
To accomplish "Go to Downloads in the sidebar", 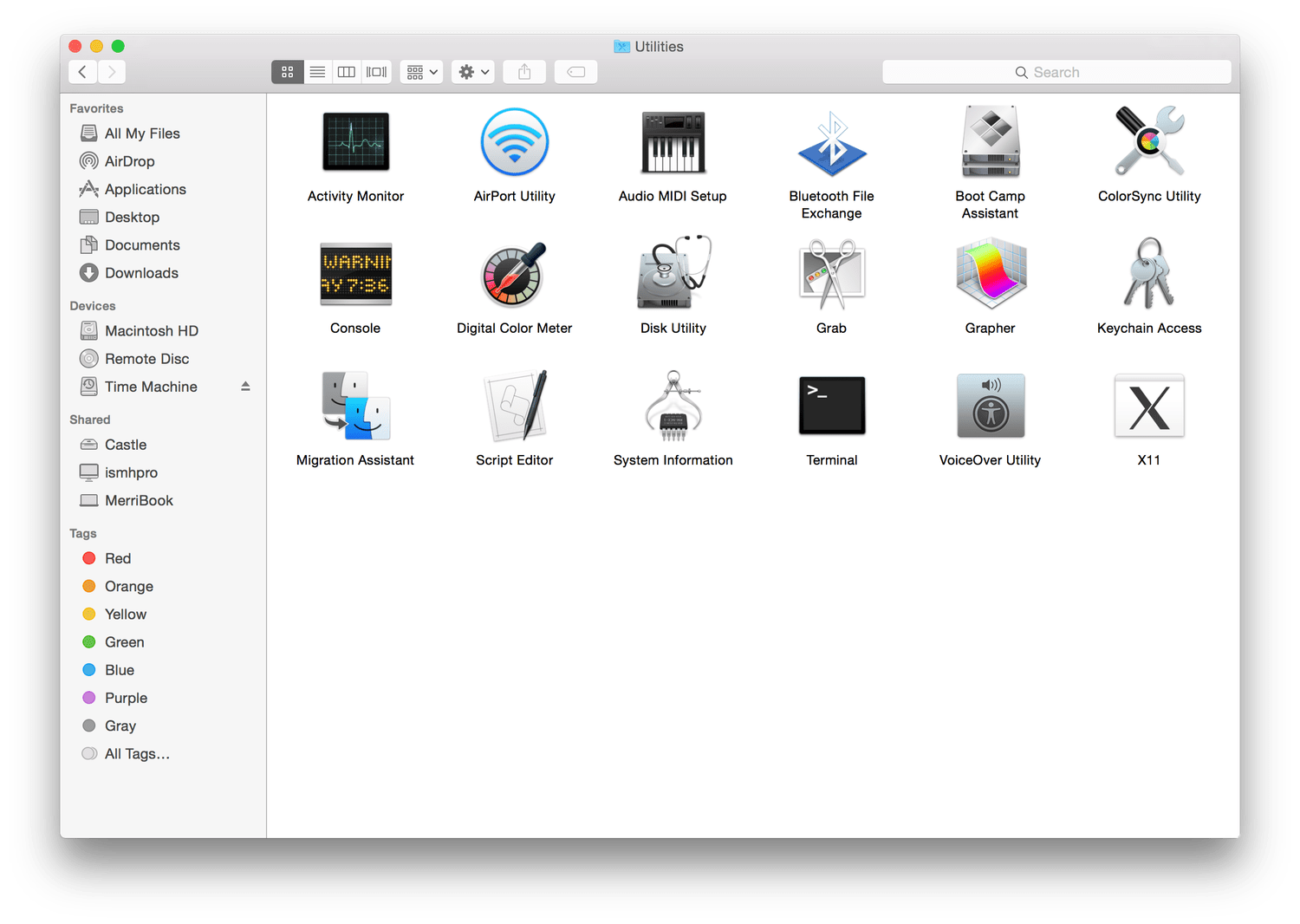I will [141, 273].
